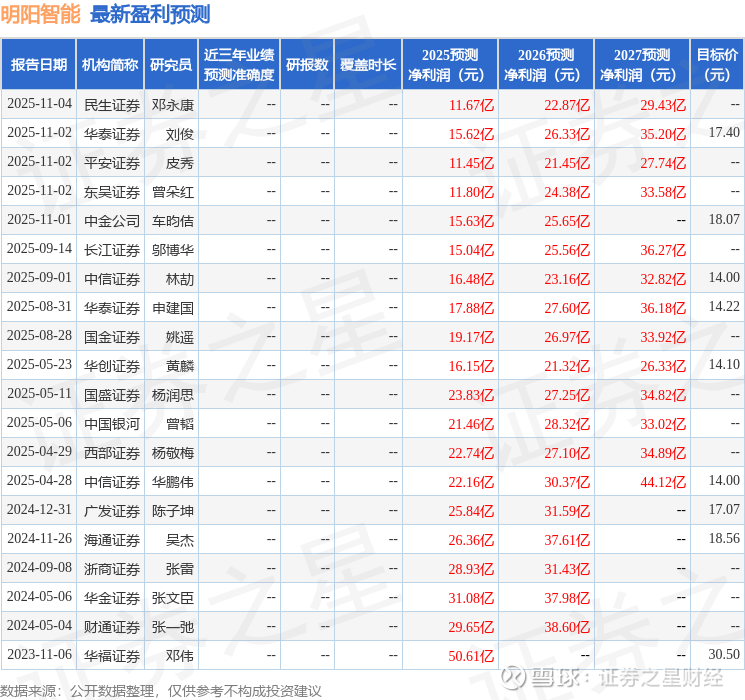Viewport: 745px width, 700px height.
Task: Select date cell 2025-08-31
Action: tap(39, 307)
